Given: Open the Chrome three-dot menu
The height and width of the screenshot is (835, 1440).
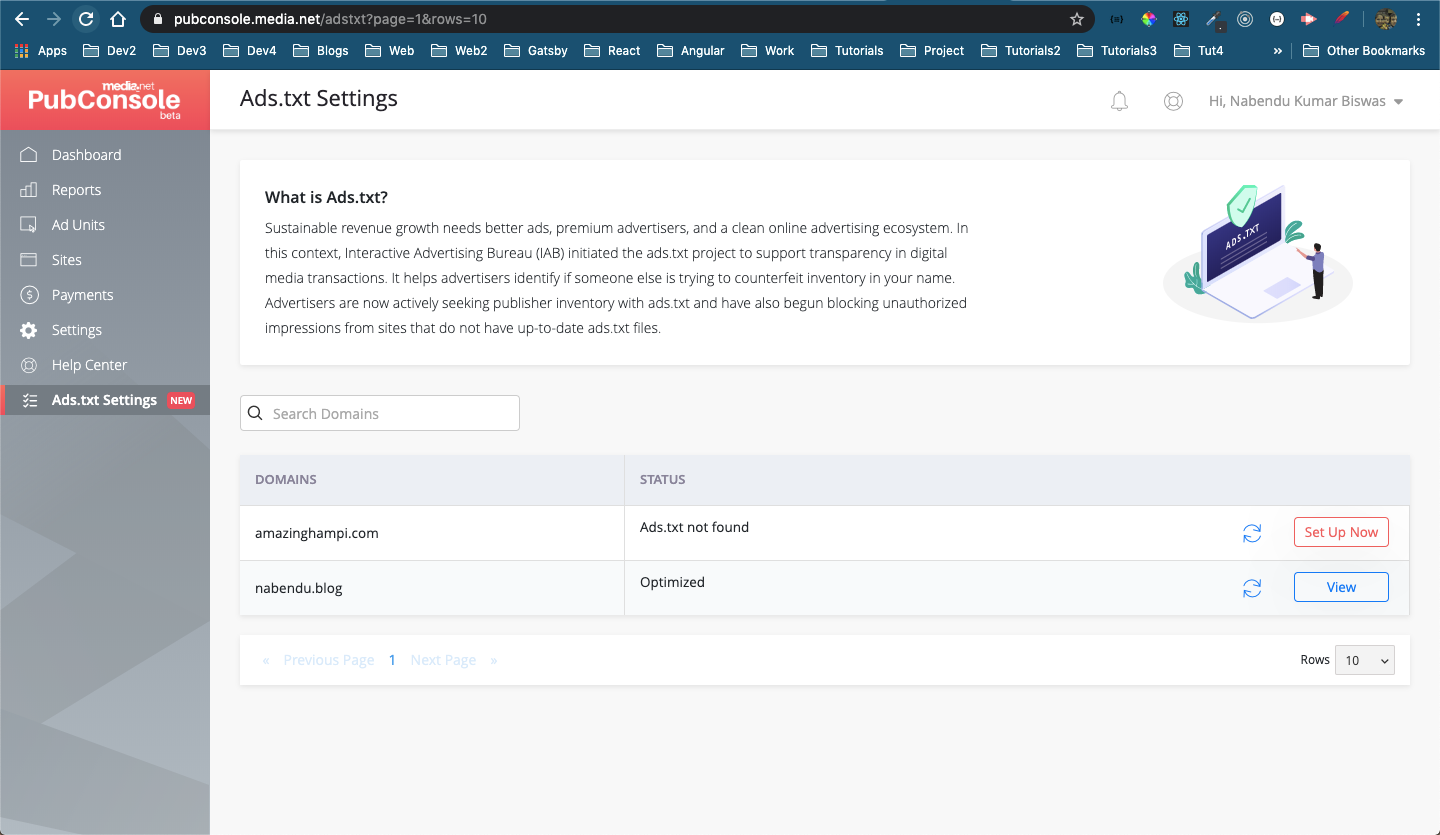Looking at the screenshot, I should tap(1418, 19).
